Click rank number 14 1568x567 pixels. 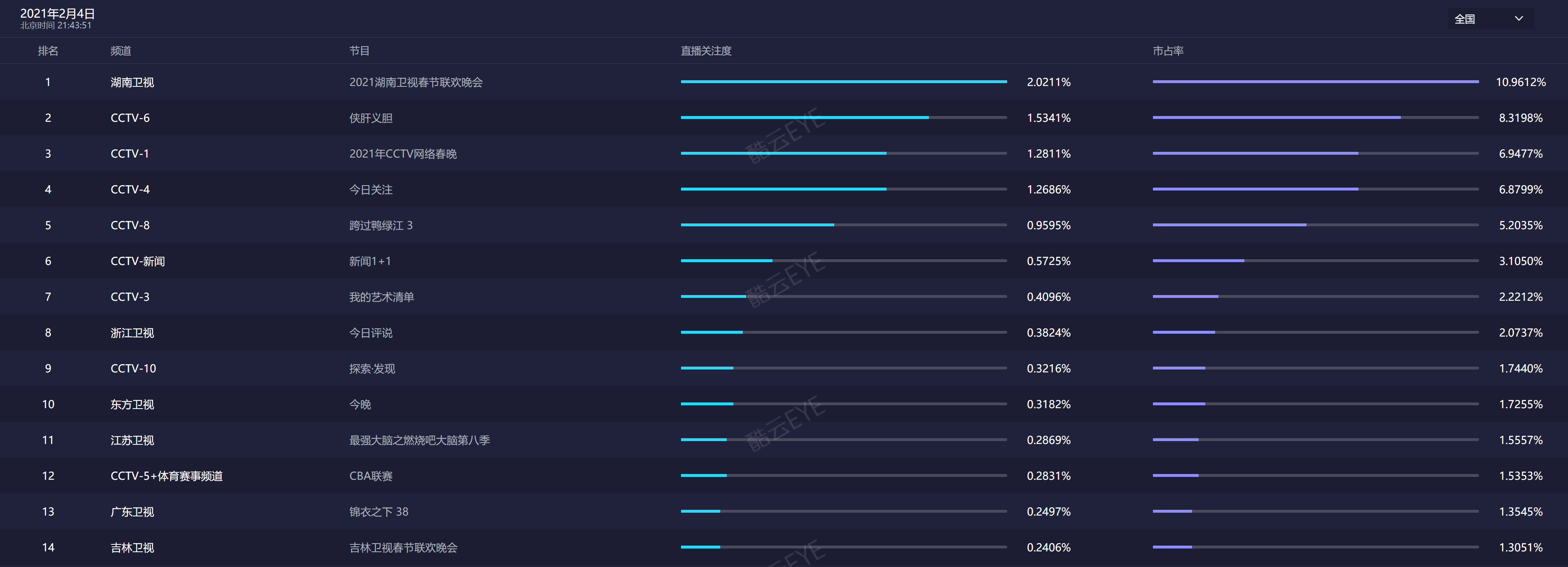coord(48,548)
